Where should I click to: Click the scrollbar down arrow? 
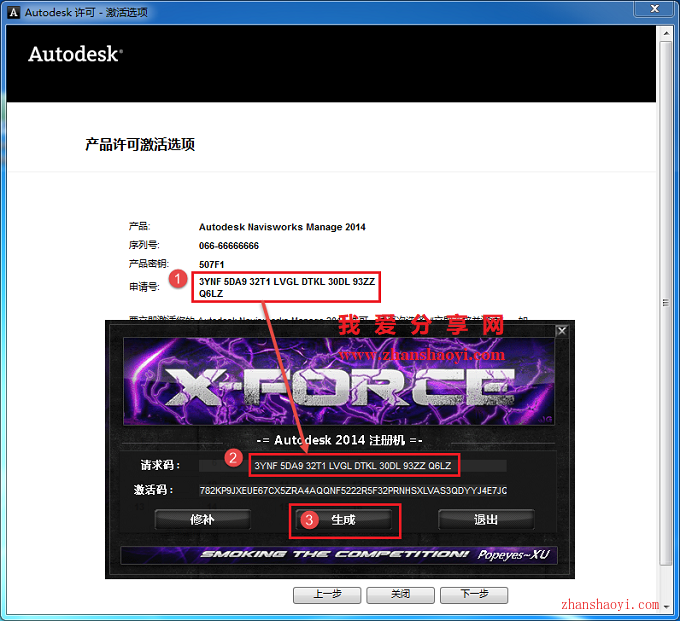click(x=666, y=607)
